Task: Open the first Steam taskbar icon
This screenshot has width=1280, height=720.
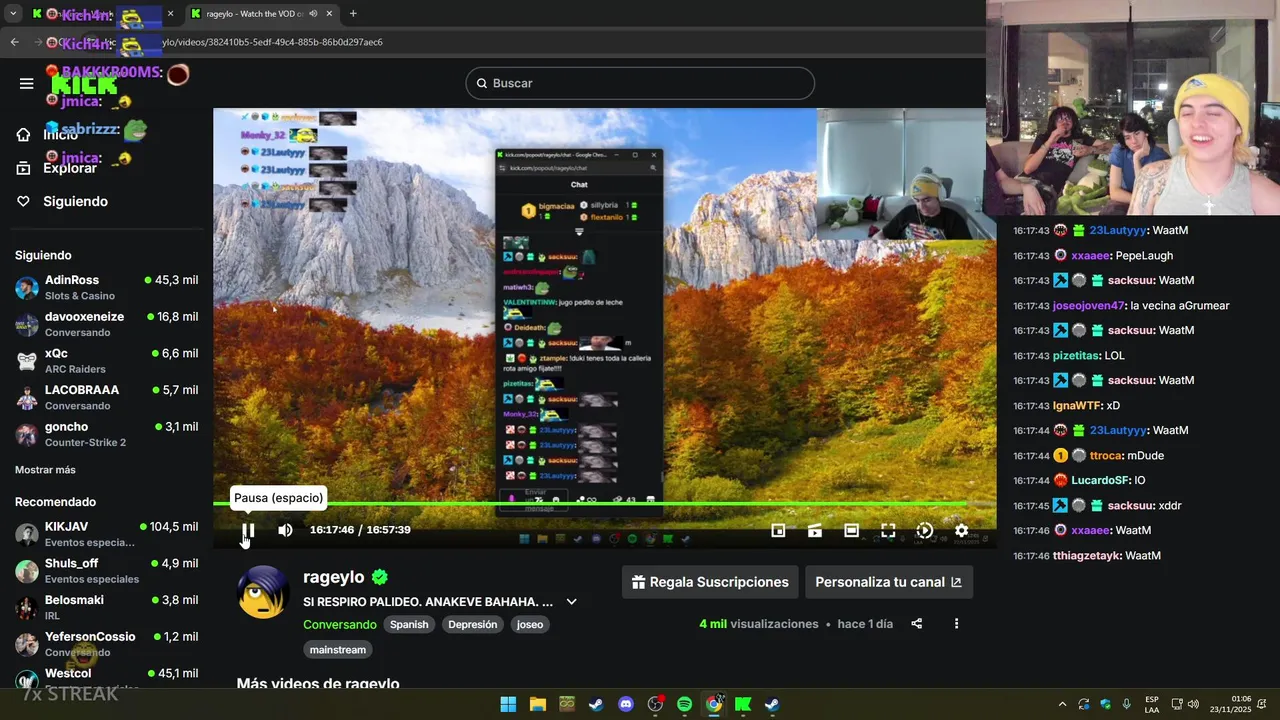Action: [596, 704]
